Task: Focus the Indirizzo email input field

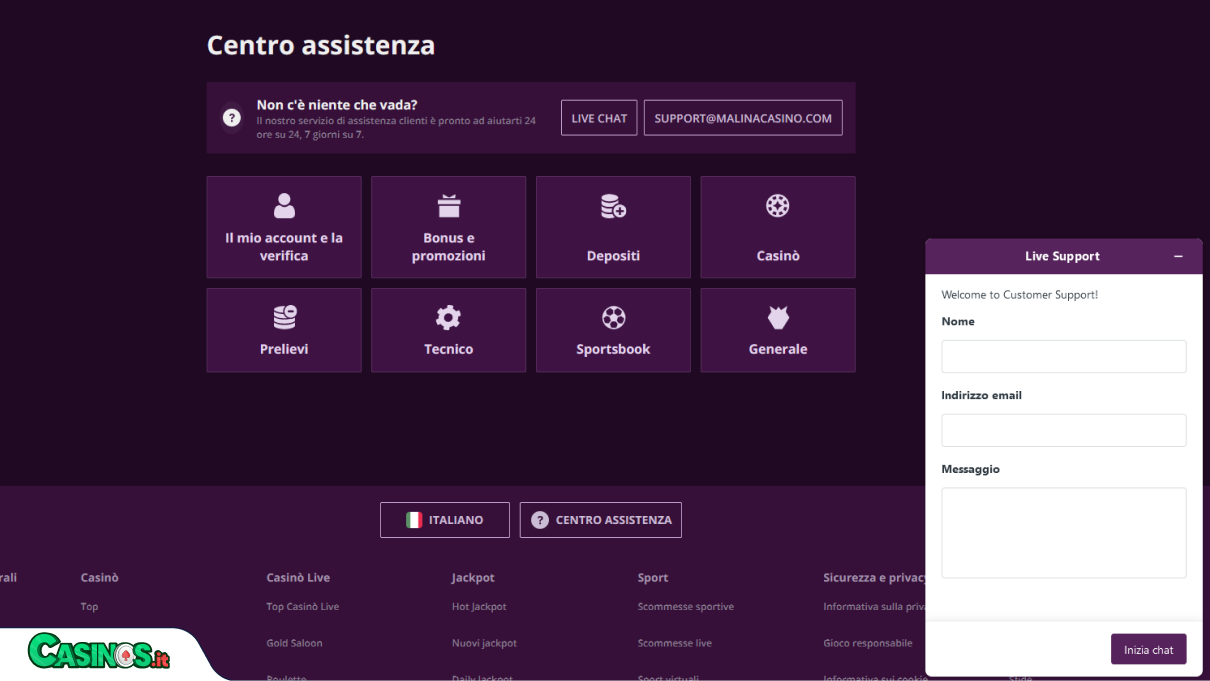Action: [1064, 430]
